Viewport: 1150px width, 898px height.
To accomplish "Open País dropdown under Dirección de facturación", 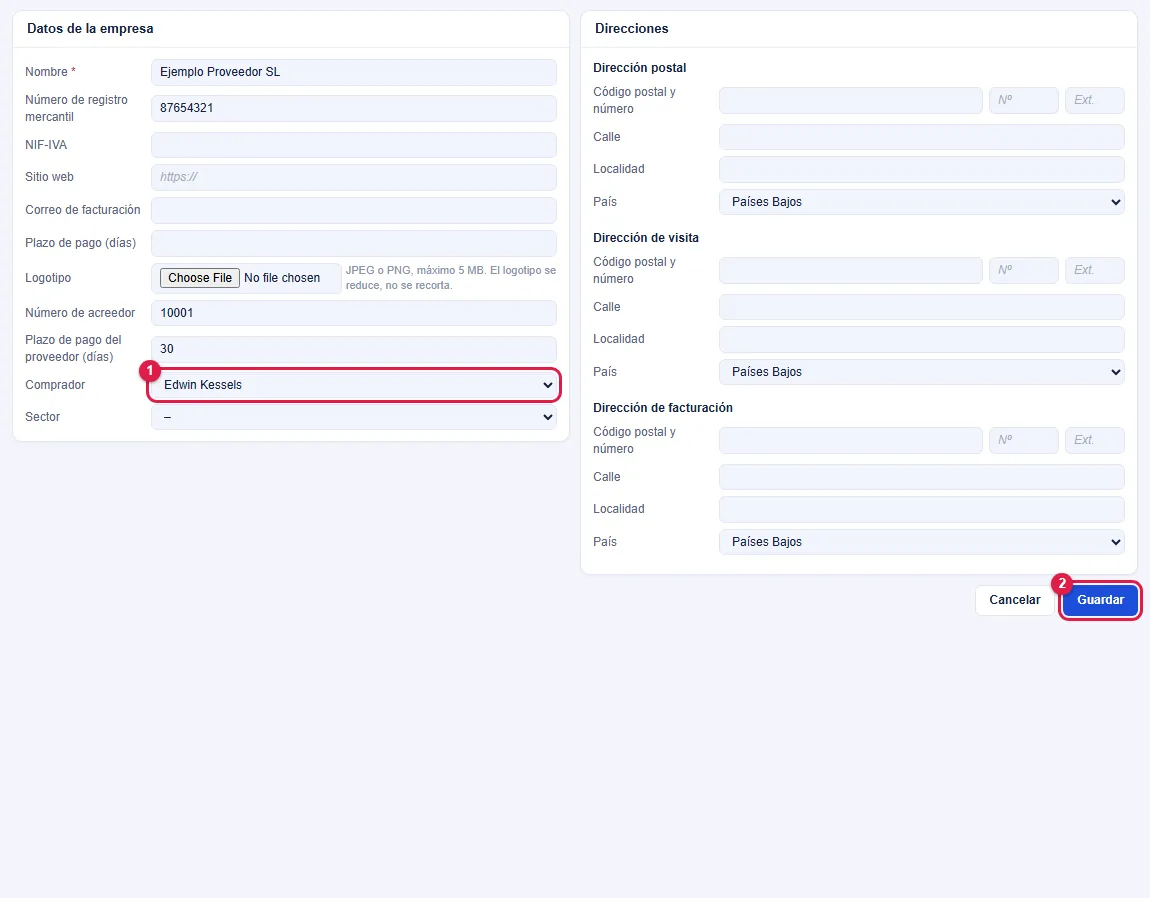I will [x=921, y=542].
